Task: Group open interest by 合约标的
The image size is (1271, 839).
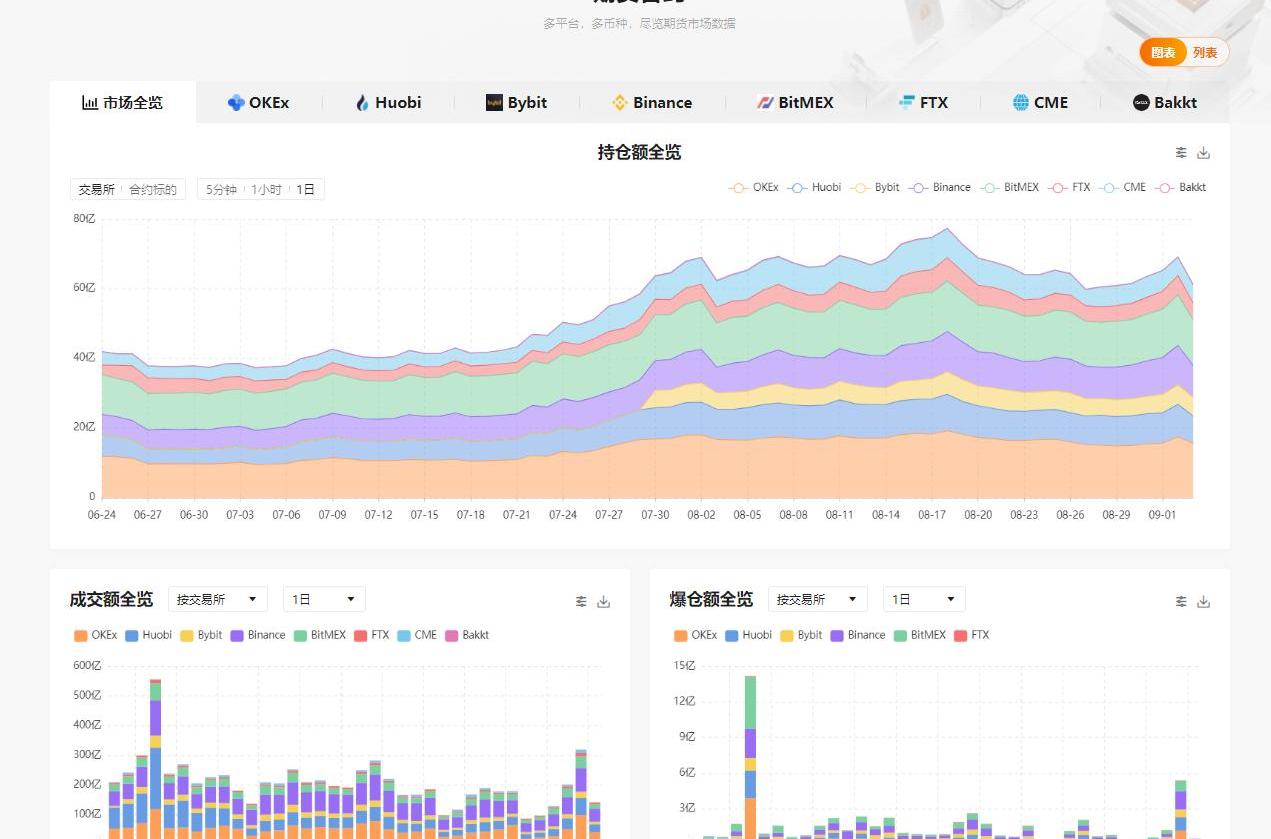Action: point(153,189)
